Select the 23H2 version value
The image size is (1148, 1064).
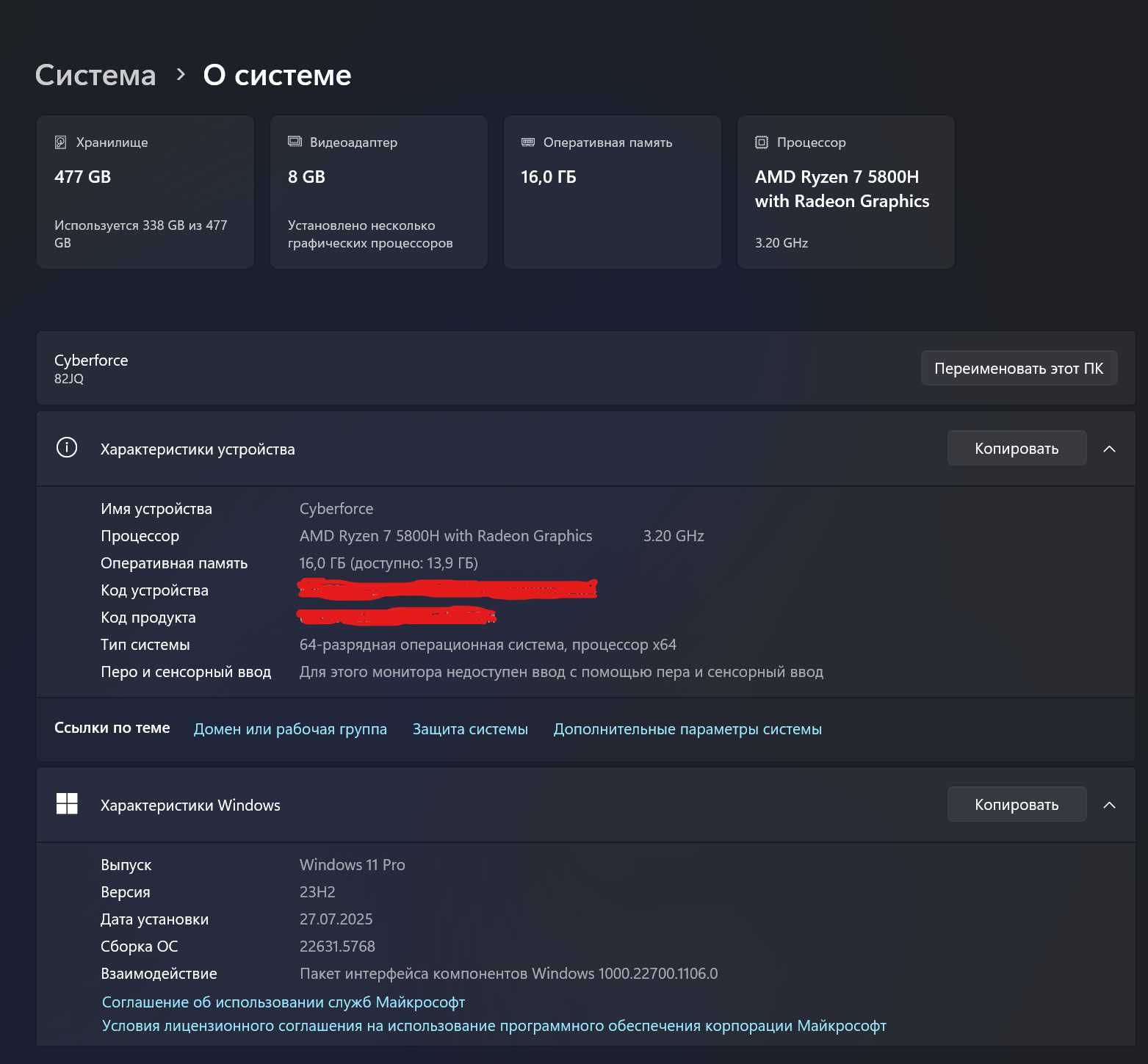317,892
